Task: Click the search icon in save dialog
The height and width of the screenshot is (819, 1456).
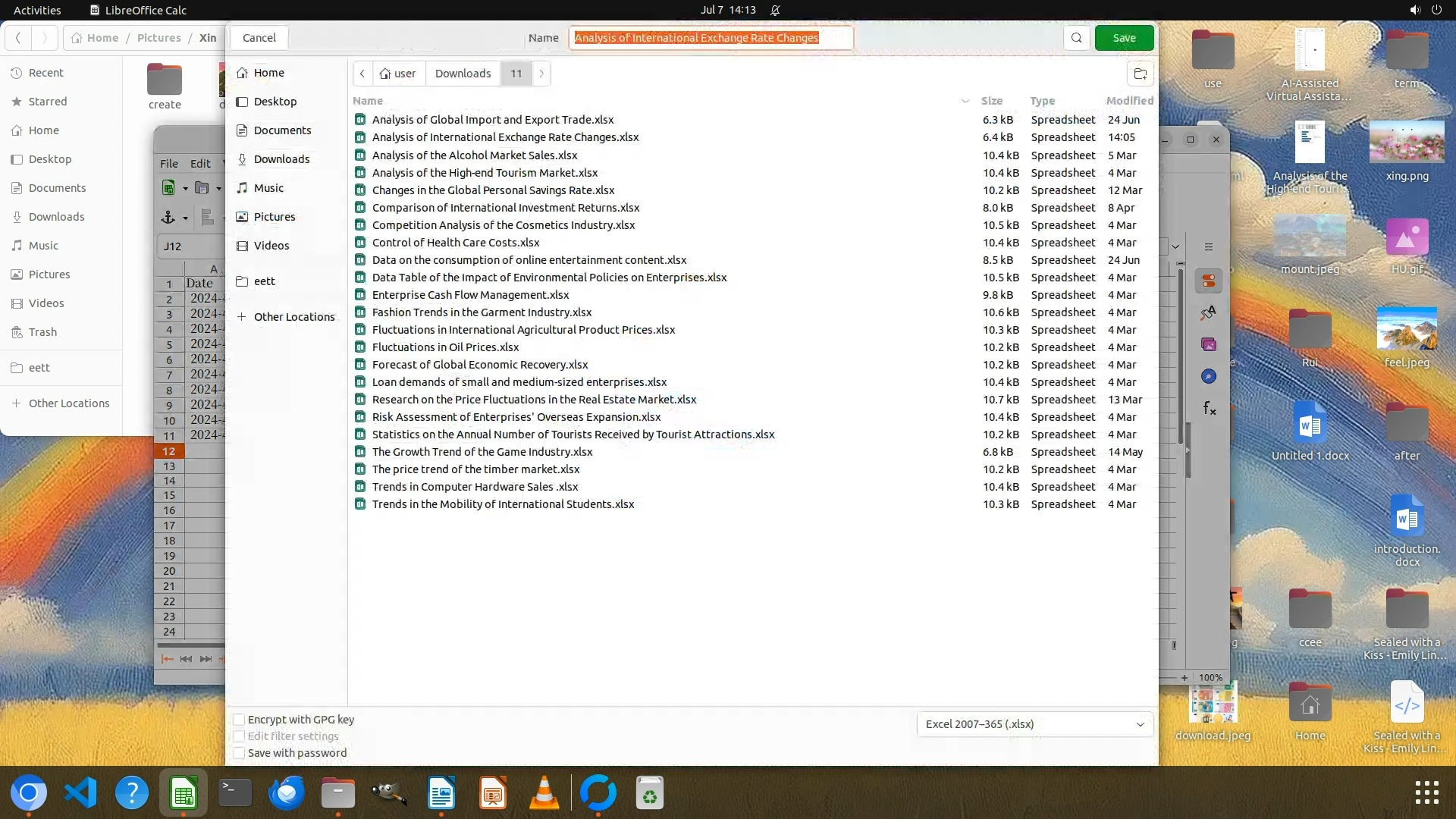Action: 1076,38
